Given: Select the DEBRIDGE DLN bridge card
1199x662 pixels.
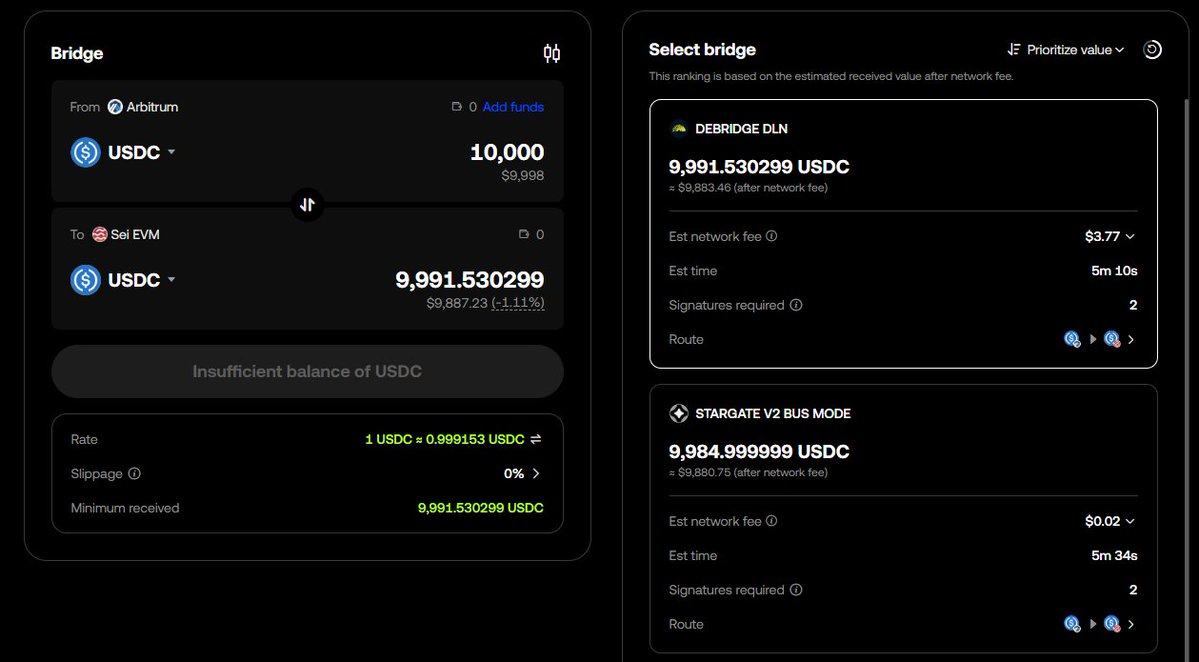Looking at the screenshot, I should coord(903,234).
